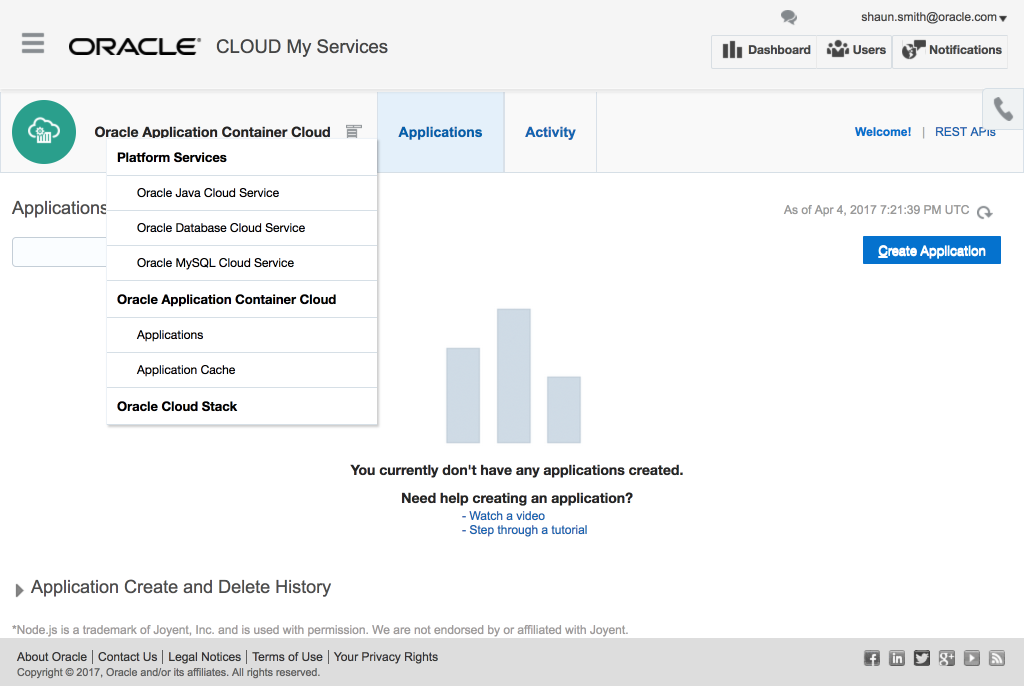1024x690 pixels.
Task: Click Oracle Application Container Cloud menu header
Action: pyautogui.click(x=242, y=300)
